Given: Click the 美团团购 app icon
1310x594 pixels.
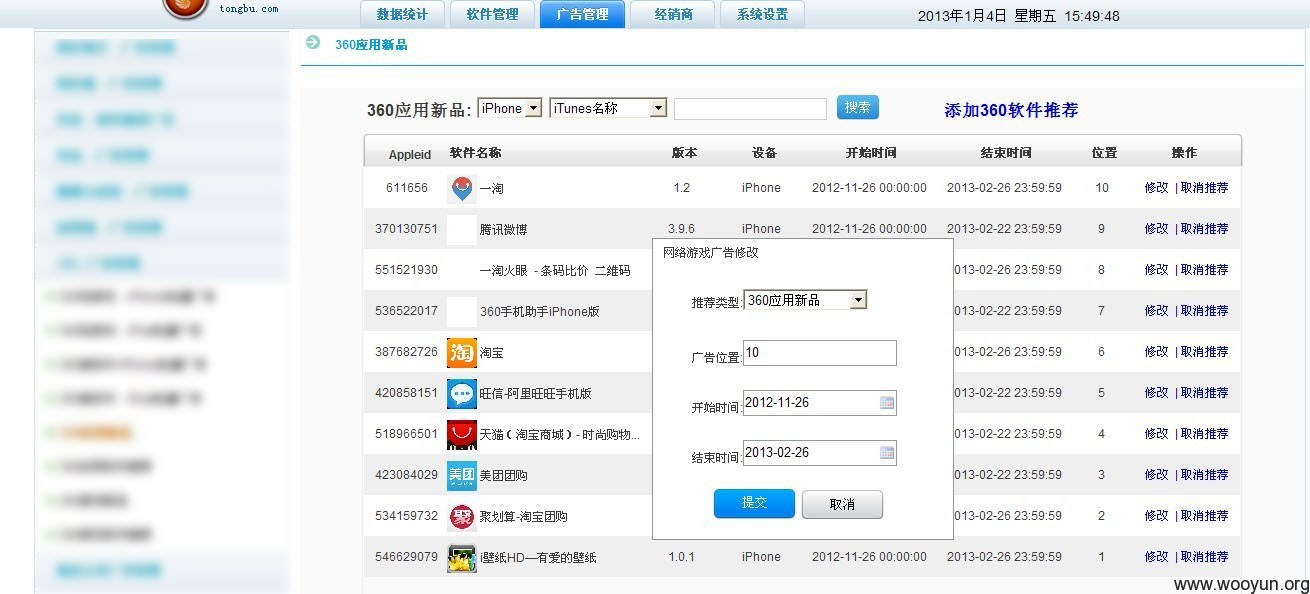Looking at the screenshot, I should click(461, 475).
